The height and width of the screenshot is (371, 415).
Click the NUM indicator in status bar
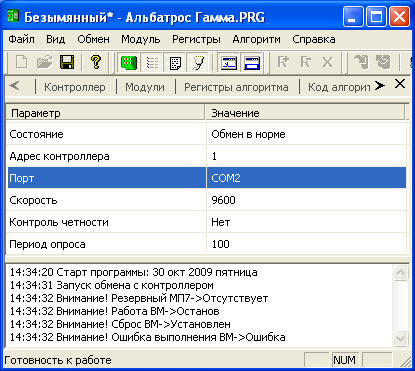pyautogui.click(x=345, y=360)
